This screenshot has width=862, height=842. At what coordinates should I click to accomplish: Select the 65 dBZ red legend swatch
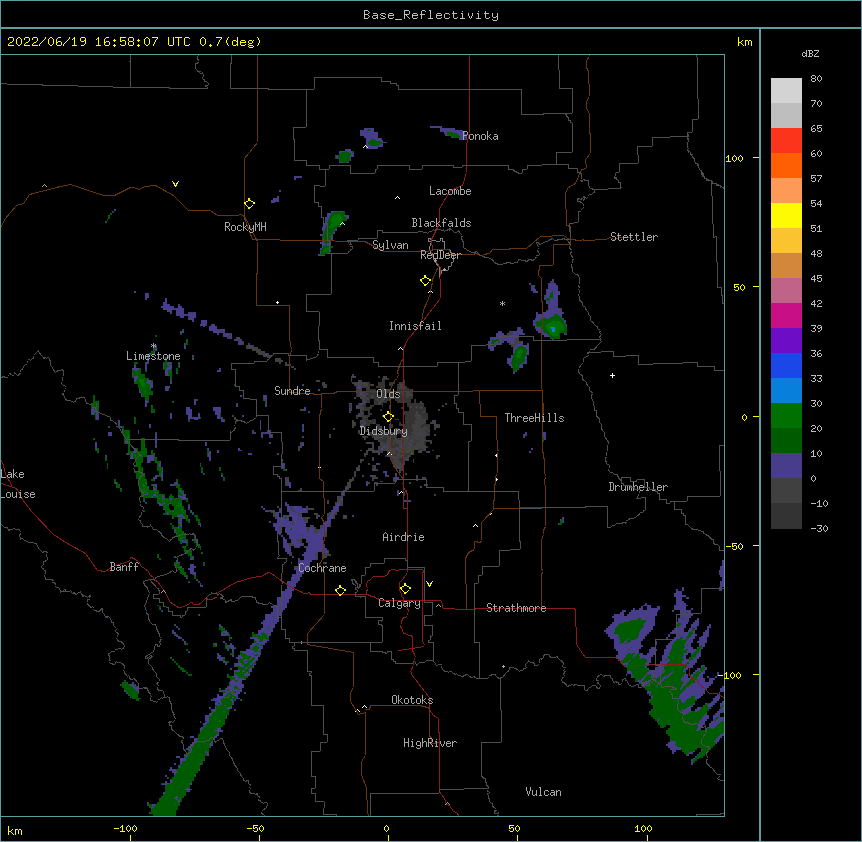tap(786, 140)
